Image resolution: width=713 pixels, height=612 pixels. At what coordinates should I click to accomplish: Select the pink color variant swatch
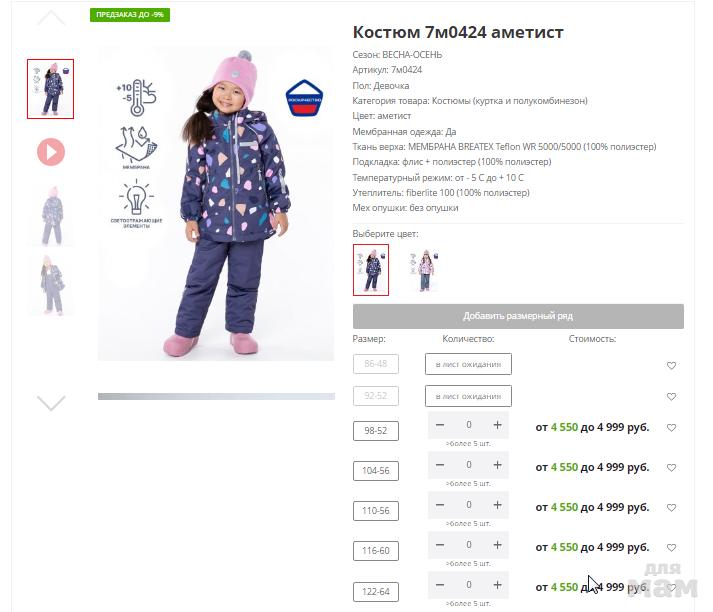424,270
